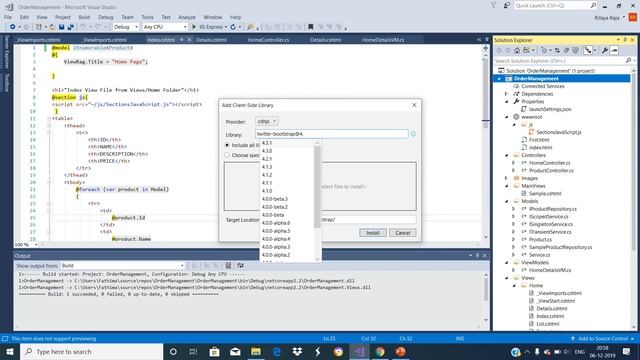Open Microsoft Edge from taskbar
Image resolution: width=640 pixels, height=360 pixels.
(x=276, y=351)
